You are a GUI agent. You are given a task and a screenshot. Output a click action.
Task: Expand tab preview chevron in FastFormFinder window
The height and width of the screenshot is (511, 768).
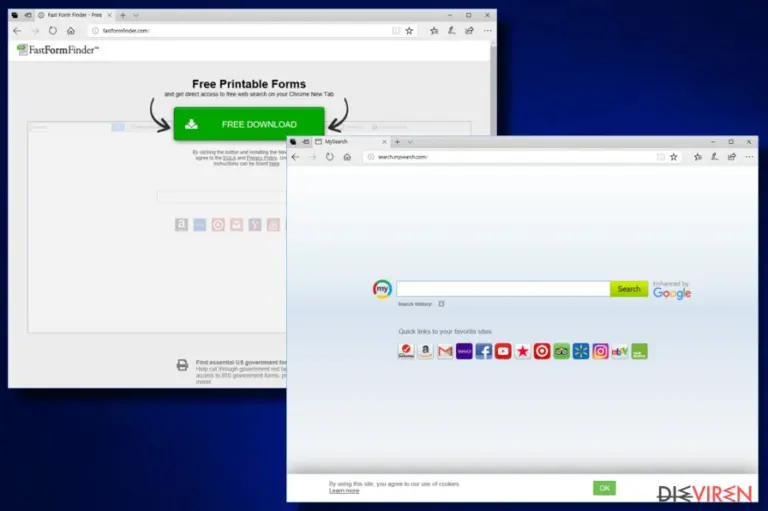coord(136,15)
